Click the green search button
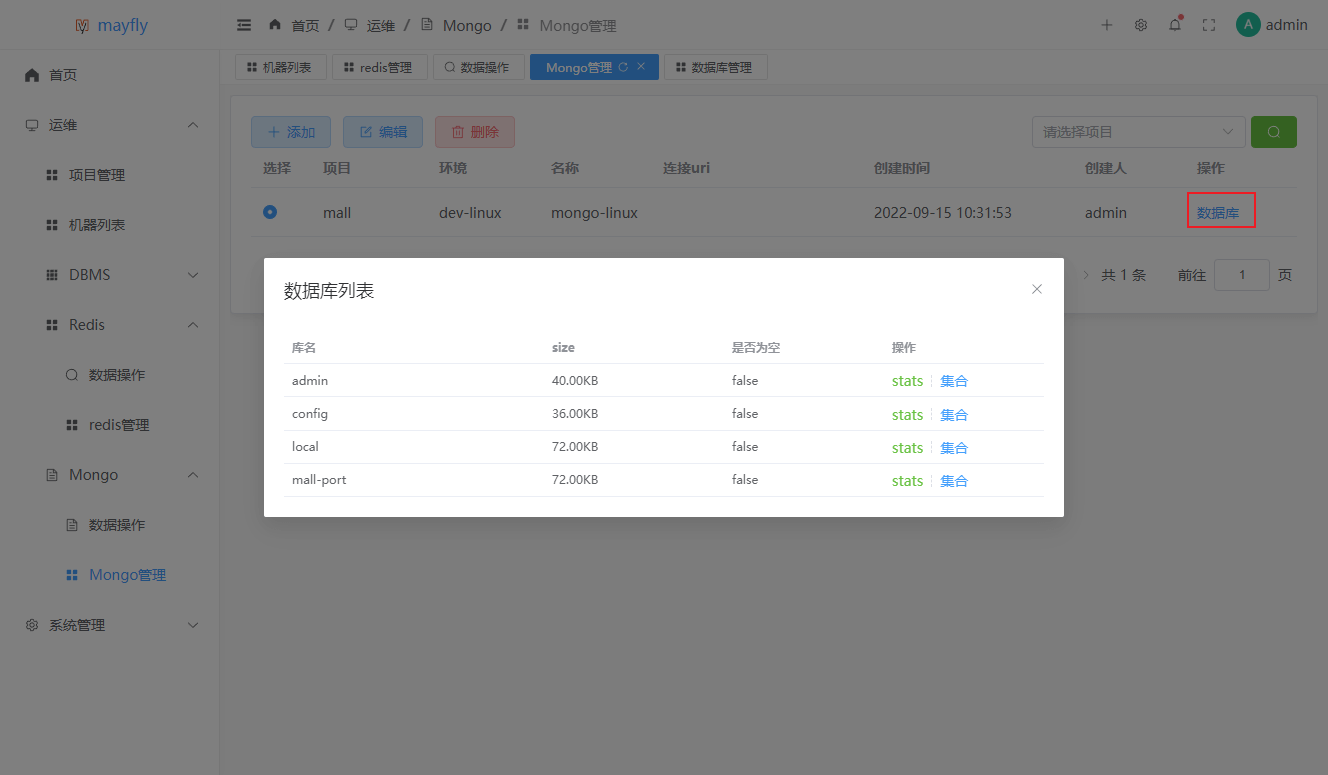This screenshot has height=775, width=1328. pos(1274,132)
